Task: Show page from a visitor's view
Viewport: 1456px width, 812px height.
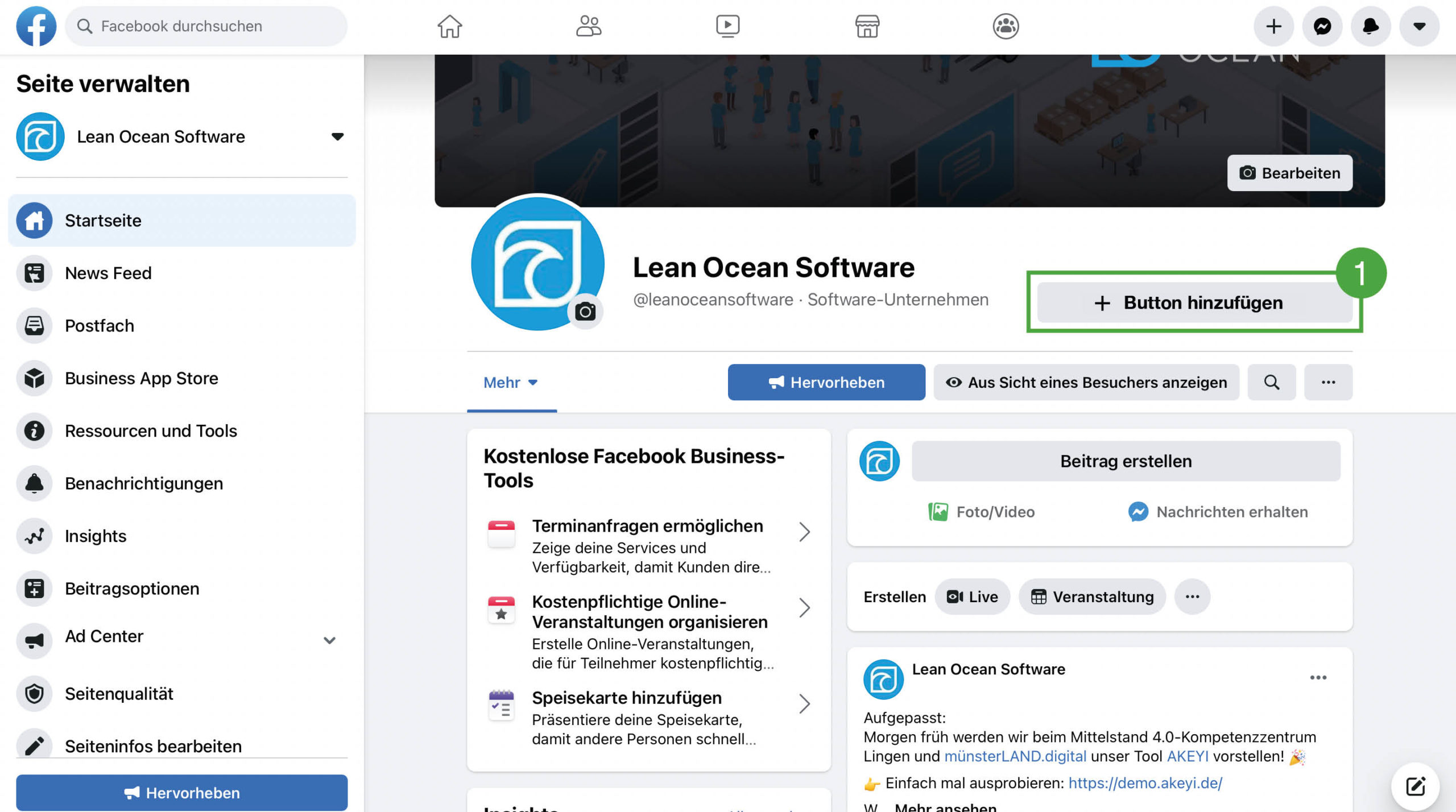Action: point(1086,382)
